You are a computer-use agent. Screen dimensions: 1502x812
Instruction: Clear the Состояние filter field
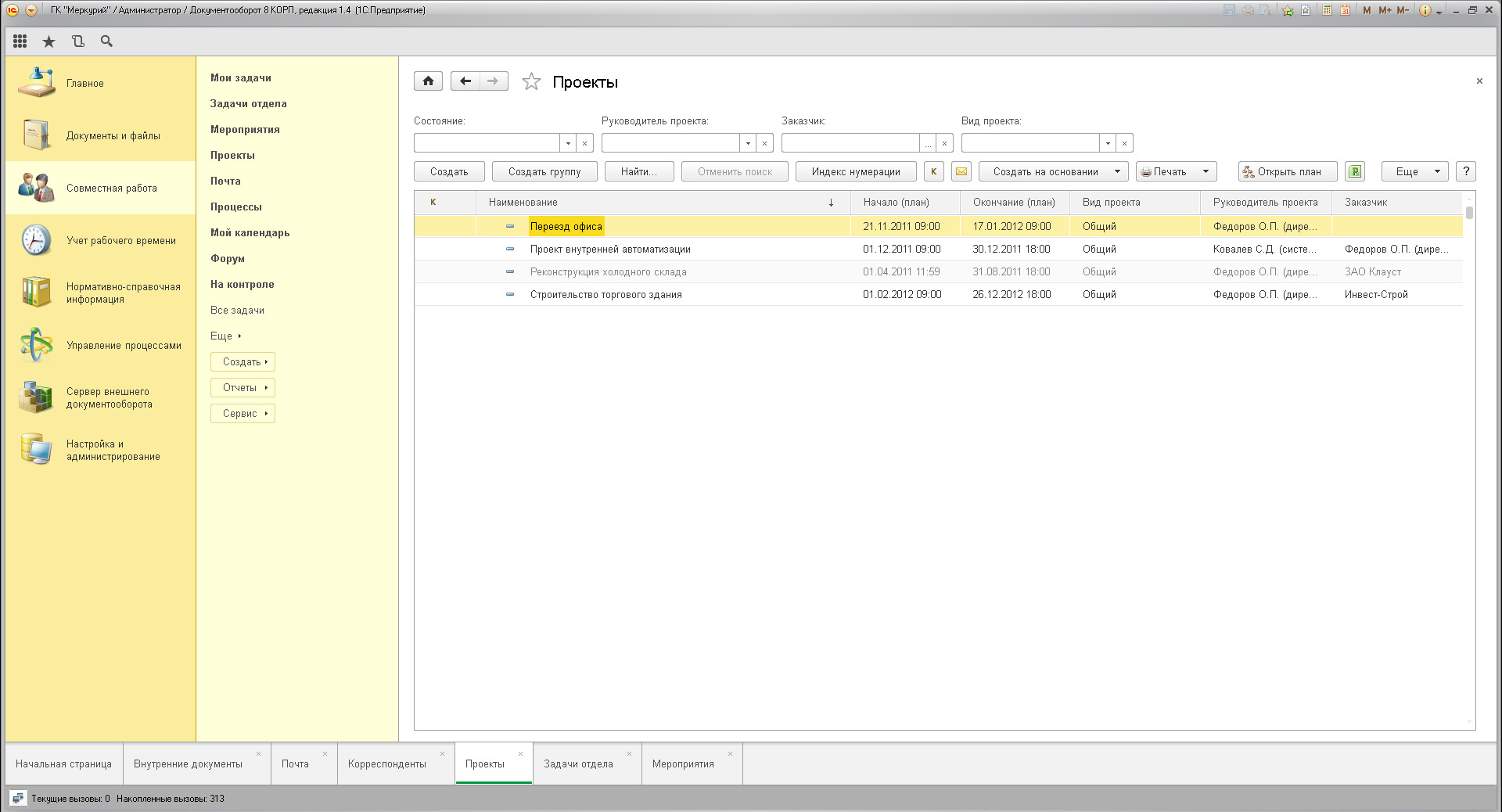coord(585,143)
